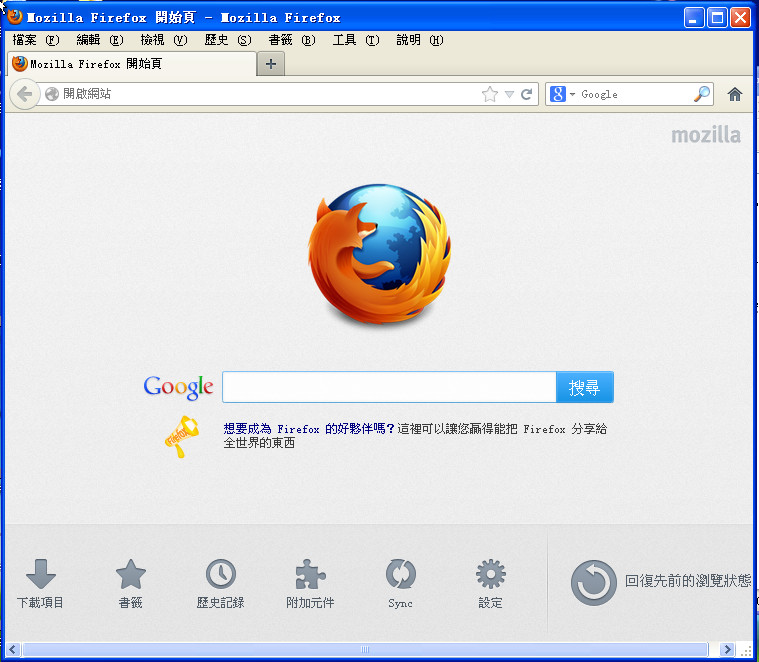The height and width of the screenshot is (662, 759).
Task: Bookmark this page with the star icon
Action: (x=490, y=94)
